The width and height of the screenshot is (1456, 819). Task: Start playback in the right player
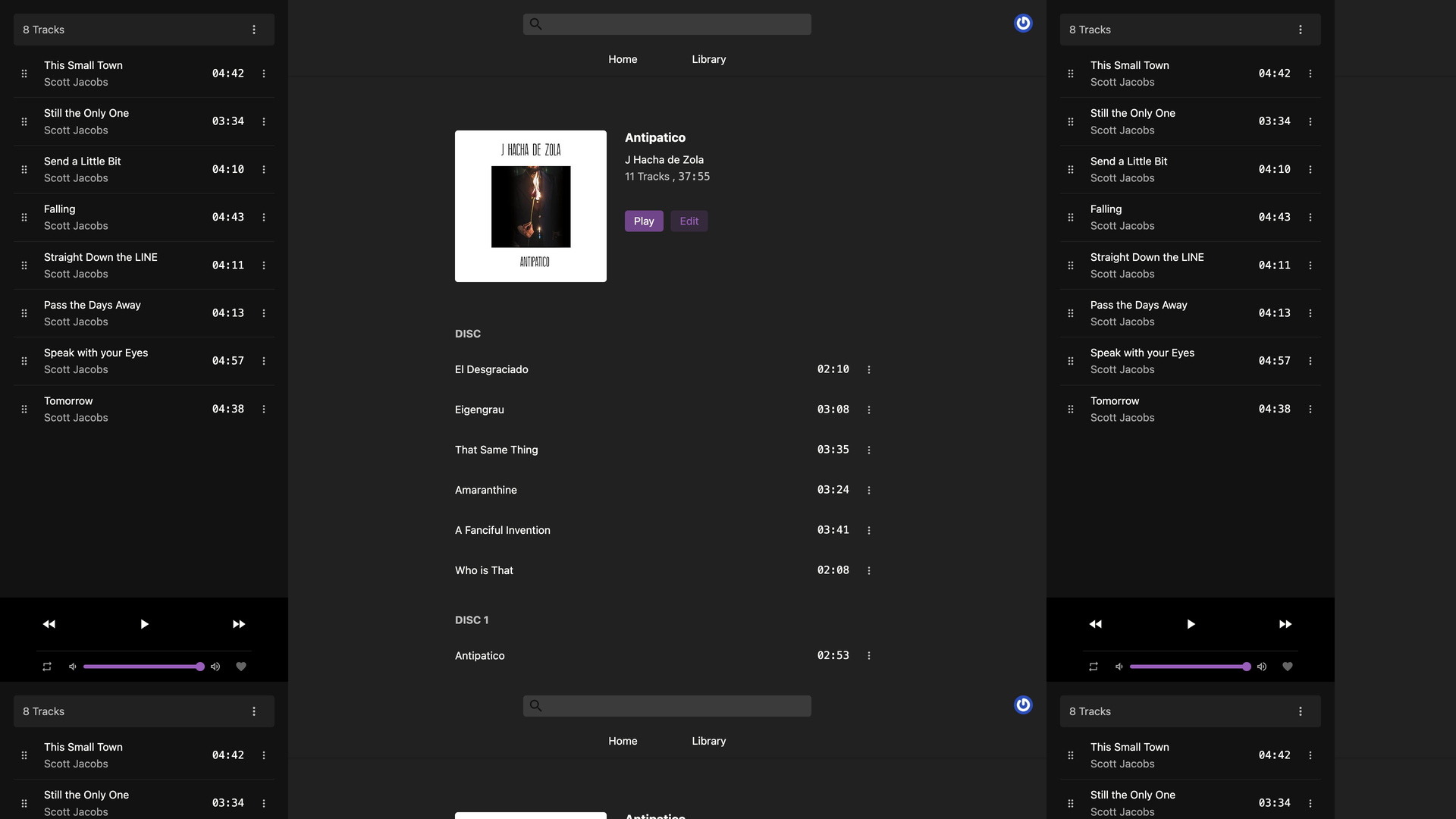coord(1191,624)
